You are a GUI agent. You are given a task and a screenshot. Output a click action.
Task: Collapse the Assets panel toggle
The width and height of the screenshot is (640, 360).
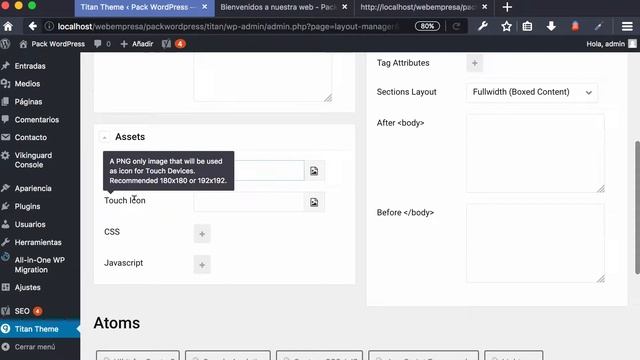click(104, 137)
